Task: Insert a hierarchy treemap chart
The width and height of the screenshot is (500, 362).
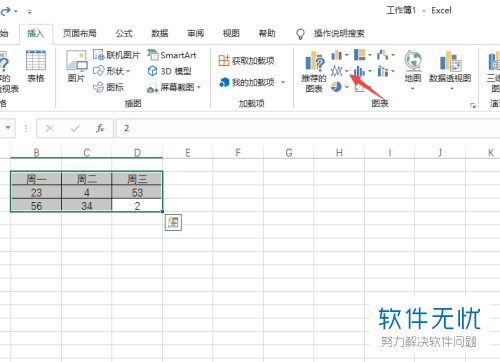Action: [363, 55]
